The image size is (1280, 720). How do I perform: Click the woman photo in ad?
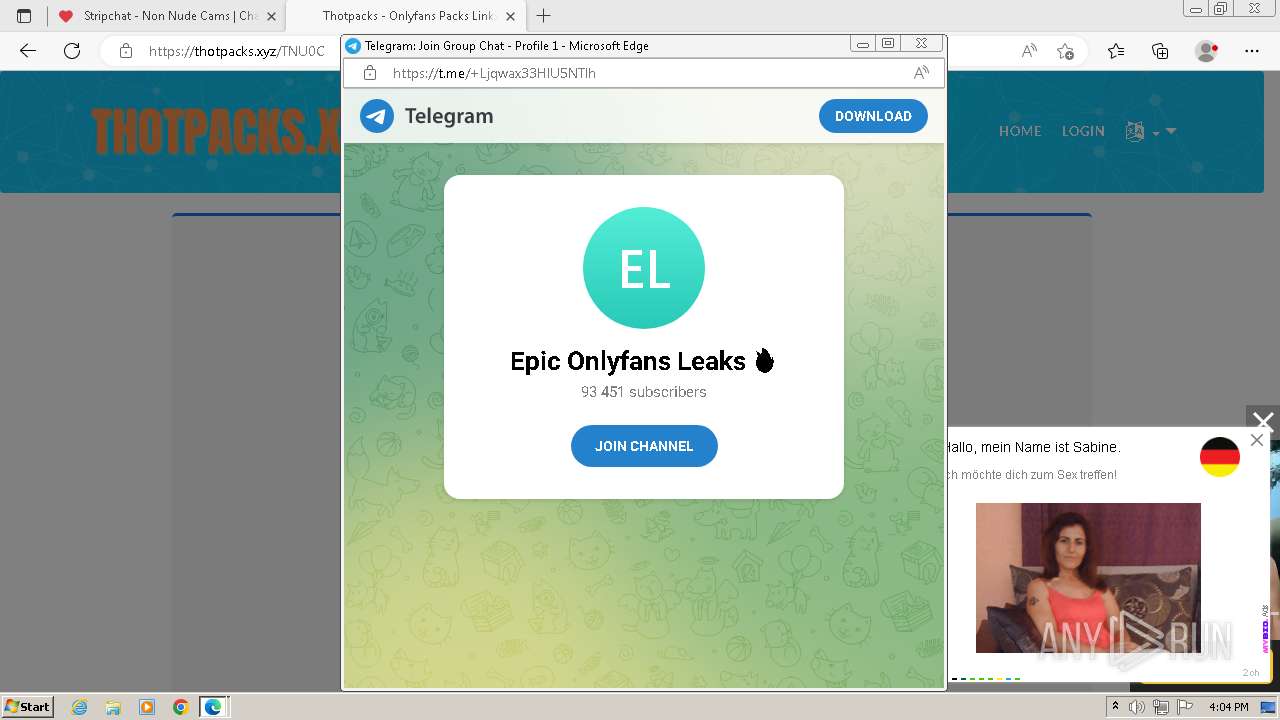coord(1088,578)
